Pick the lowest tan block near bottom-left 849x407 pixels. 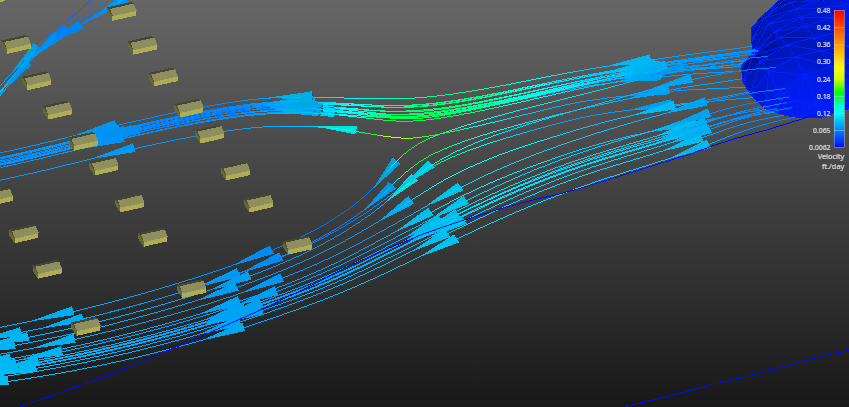(86, 327)
